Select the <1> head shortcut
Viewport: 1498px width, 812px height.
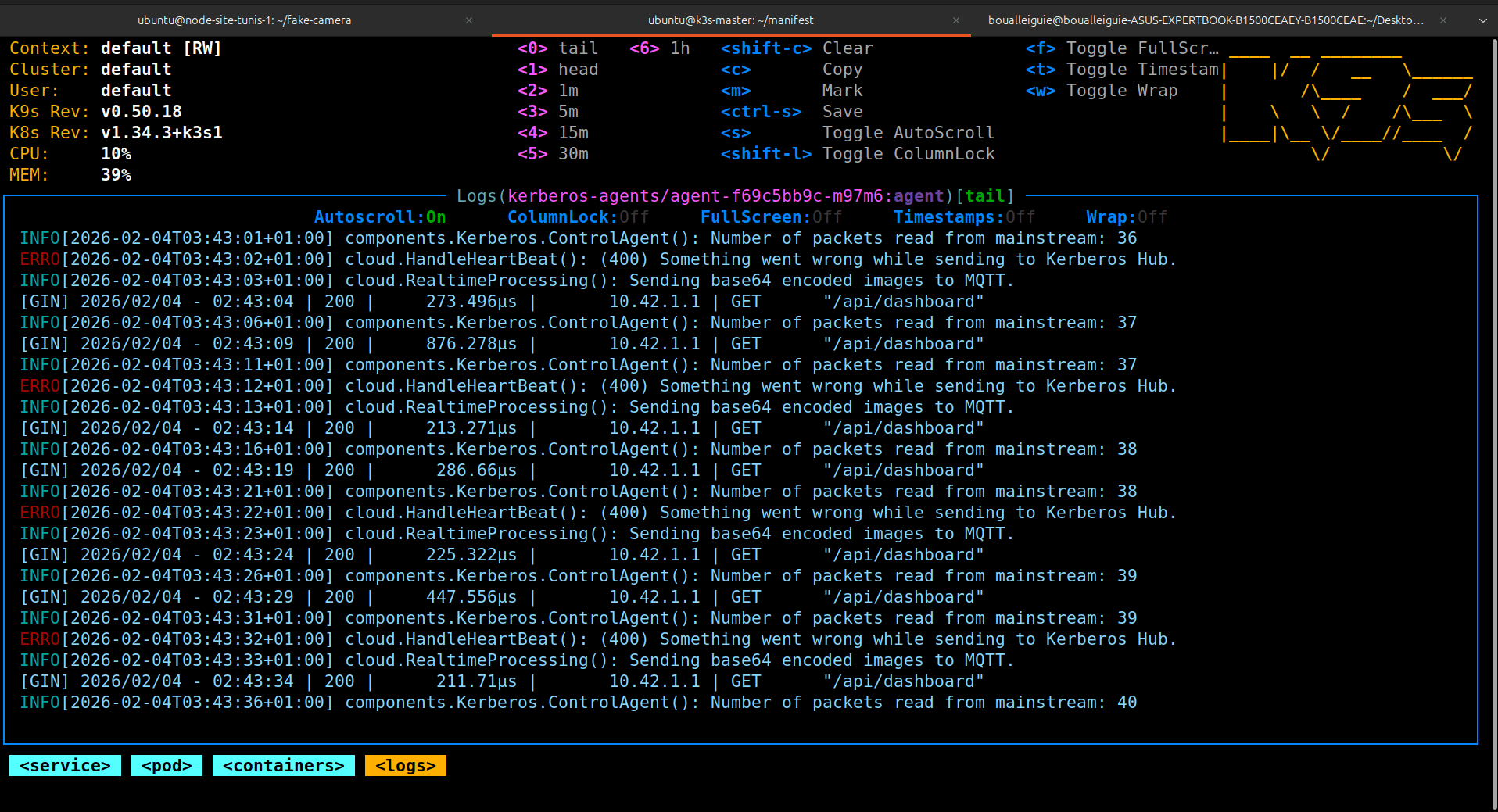[x=557, y=70]
